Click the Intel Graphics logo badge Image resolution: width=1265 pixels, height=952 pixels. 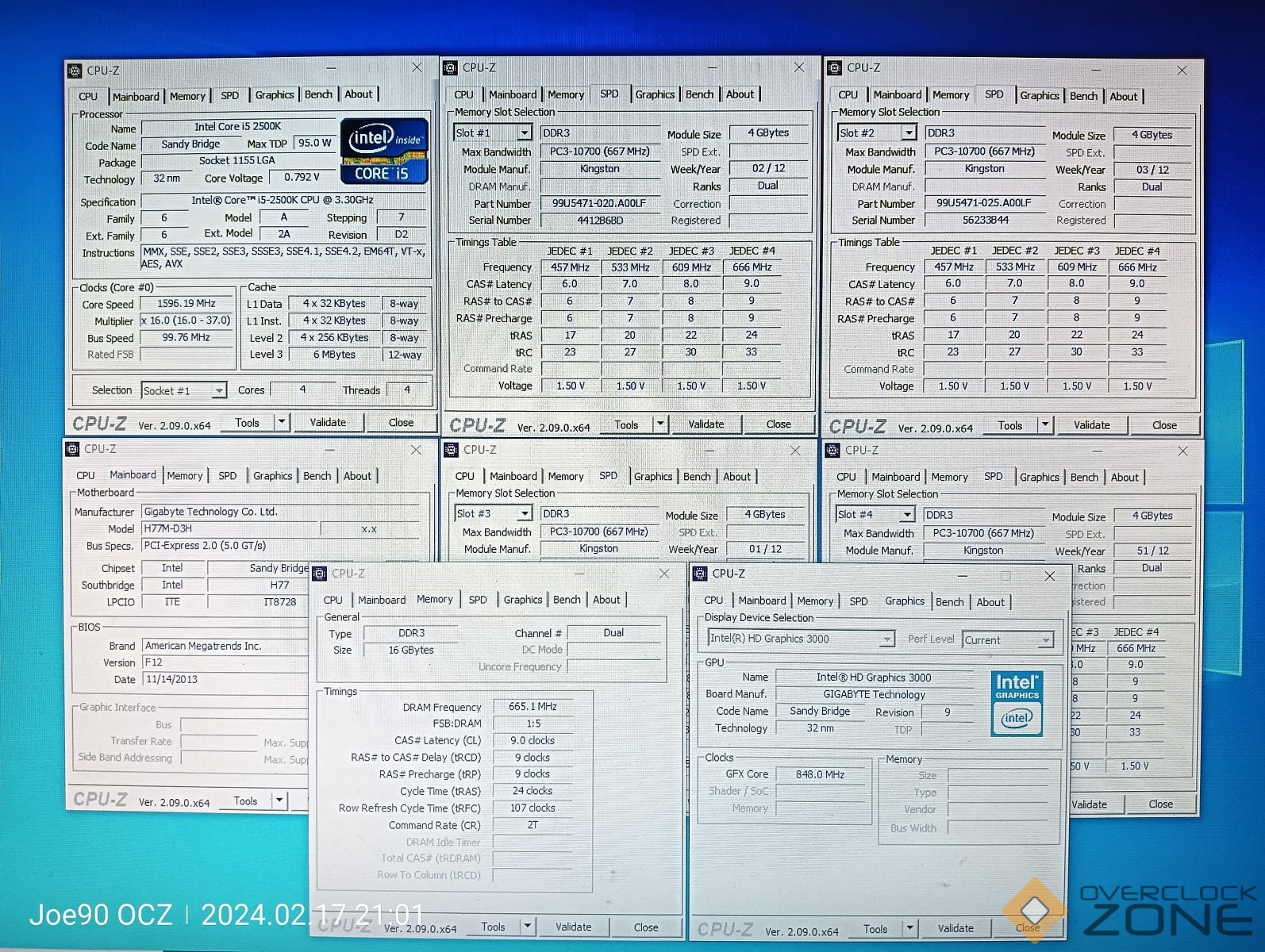(x=1017, y=703)
